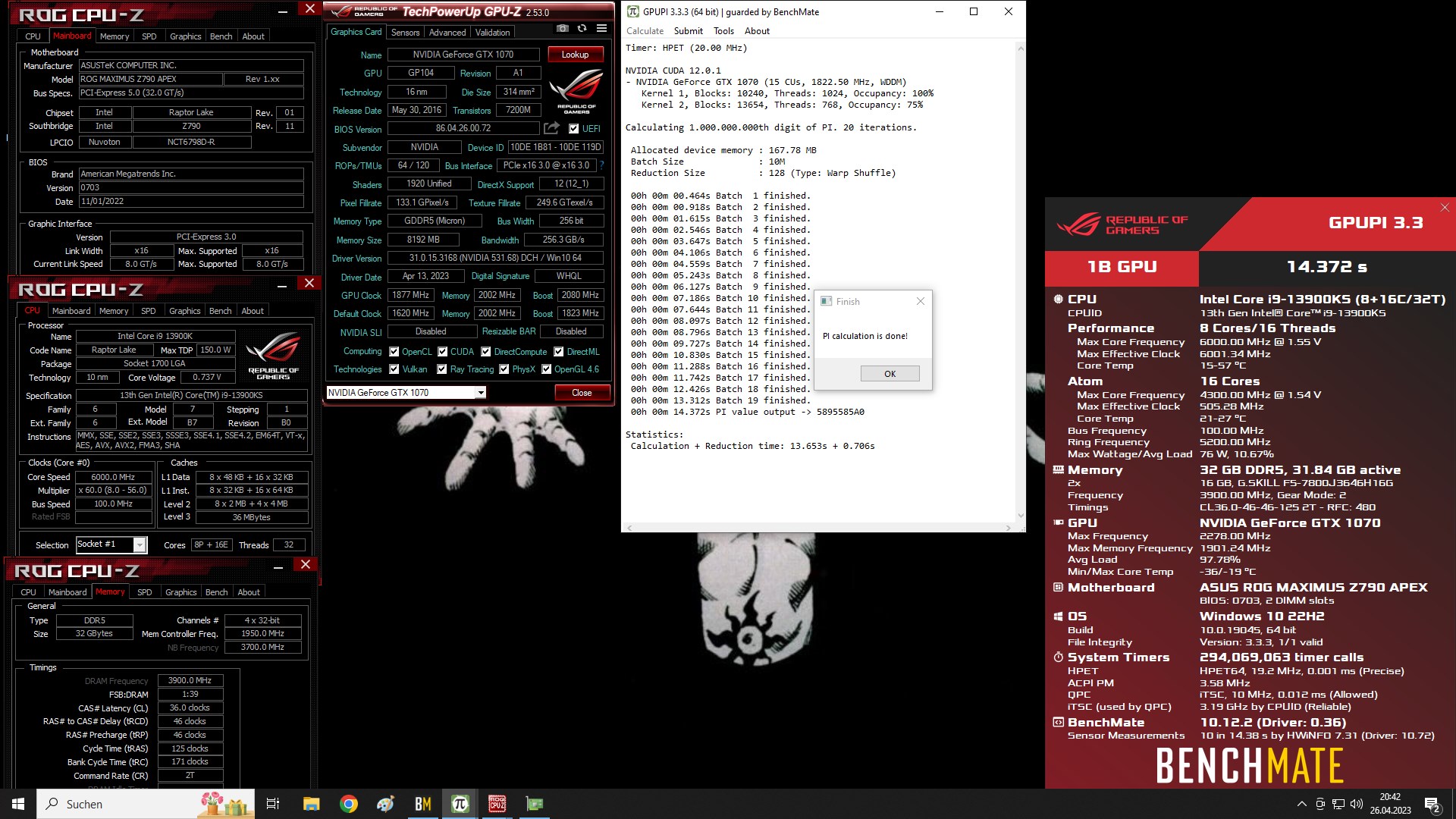The height and width of the screenshot is (819, 1456).
Task: Open the Socket #1 selection dropdown in CPU-Z
Action: (x=140, y=544)
